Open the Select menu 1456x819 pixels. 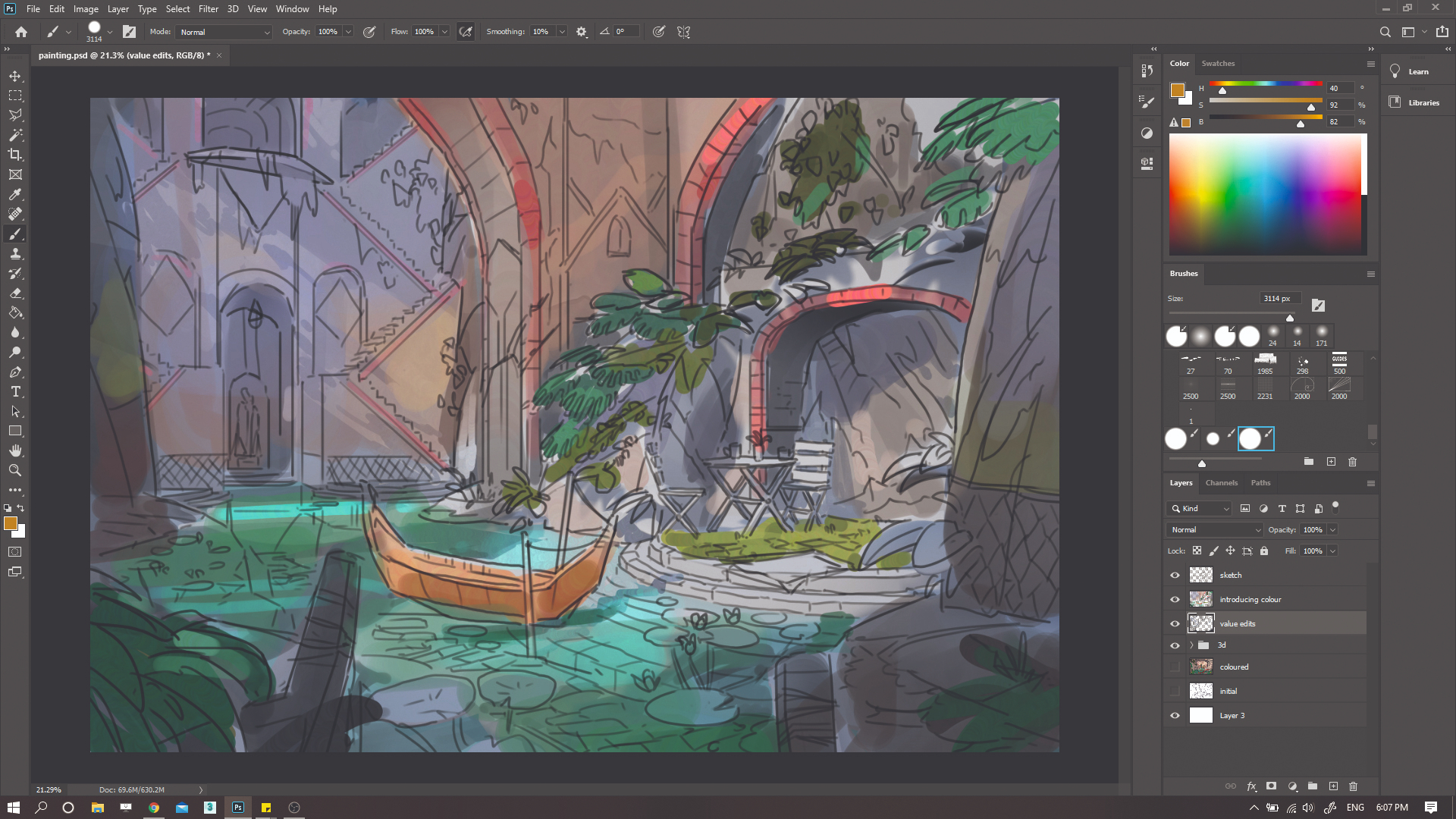click(x=177, y=9)
